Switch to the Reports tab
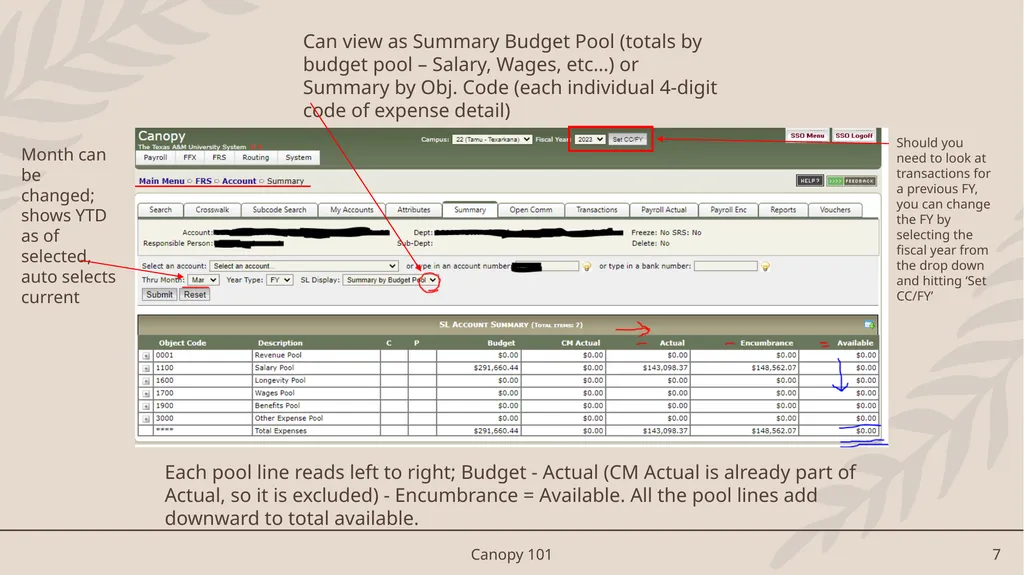Image resolution: width=1024 pixels, height=575 pixels. click(783, 210)
